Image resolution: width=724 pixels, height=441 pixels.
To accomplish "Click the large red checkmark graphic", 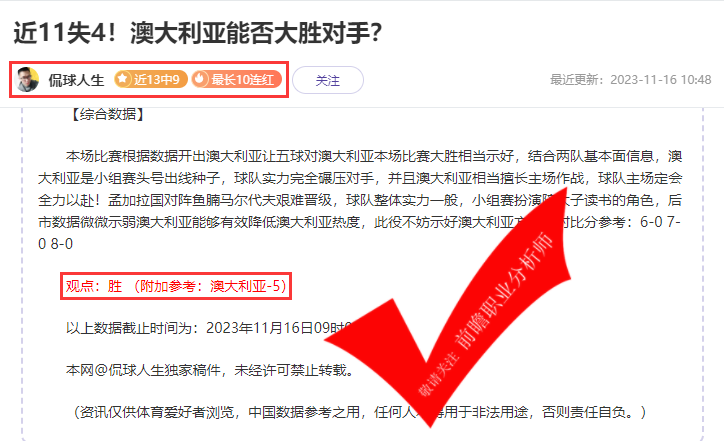I will pos(448,307).
